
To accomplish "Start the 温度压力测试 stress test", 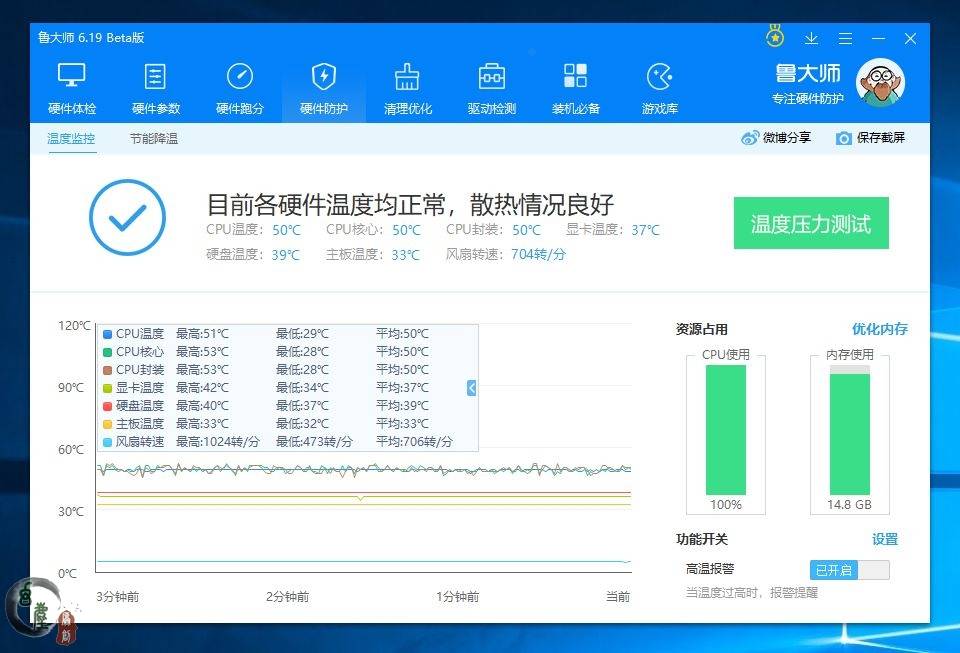I will (x=811, y=224).
